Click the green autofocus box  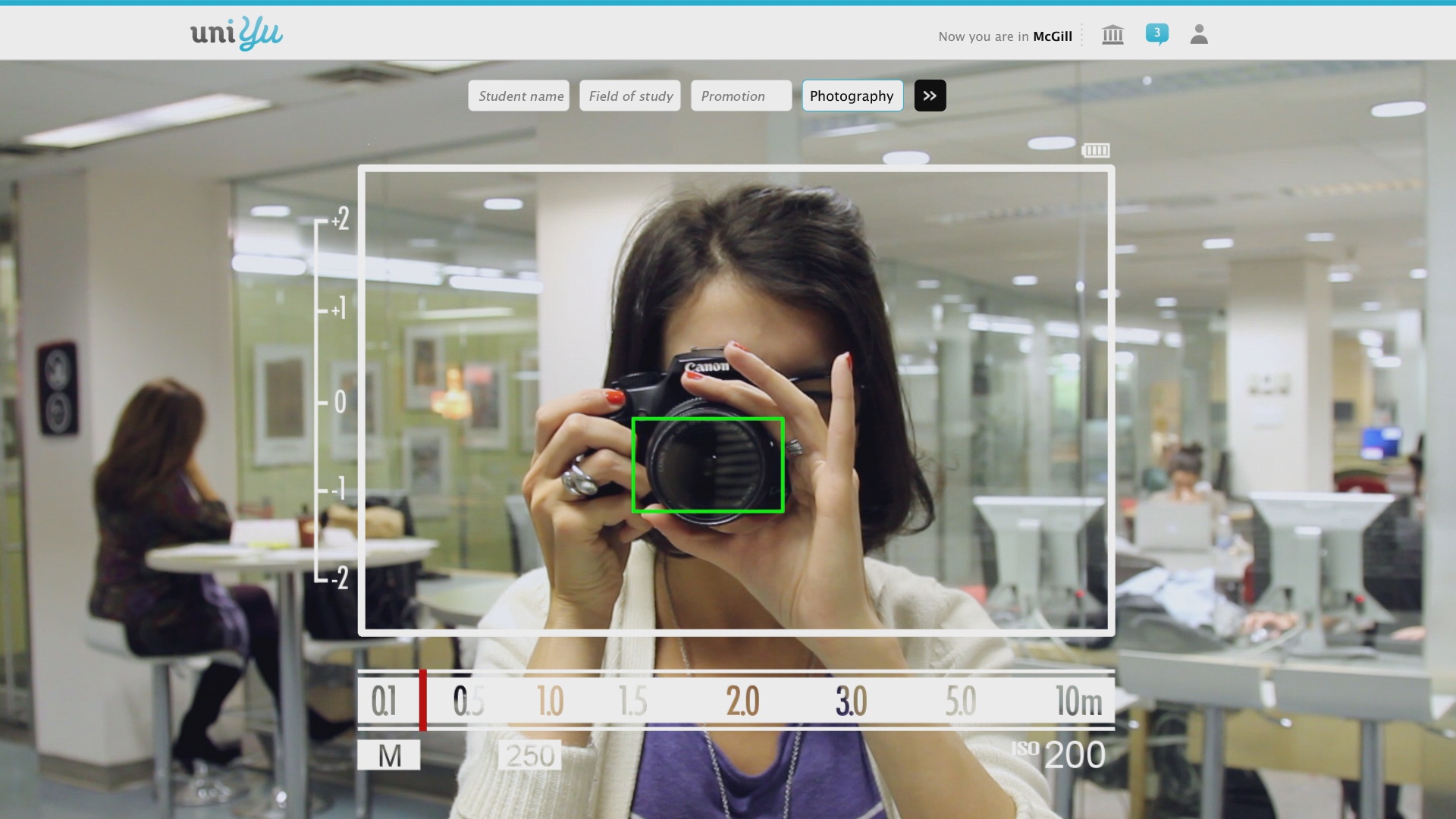click(708, 465)
